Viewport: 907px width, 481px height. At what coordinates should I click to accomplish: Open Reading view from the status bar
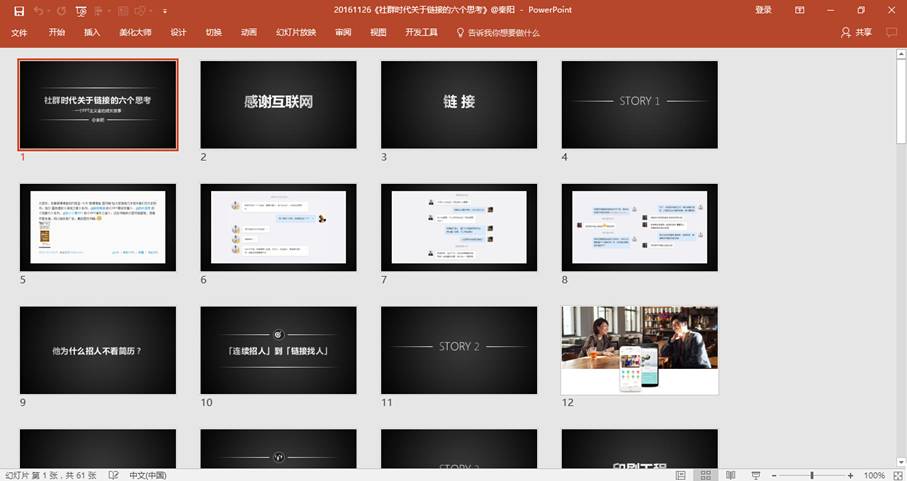coord(729,475)
